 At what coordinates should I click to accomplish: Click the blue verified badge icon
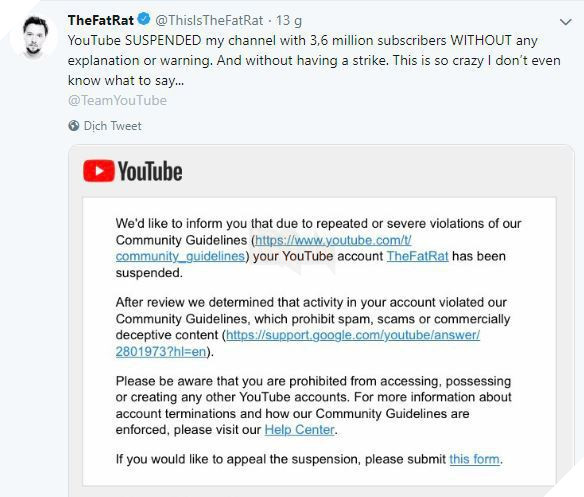tap(144, 19)
